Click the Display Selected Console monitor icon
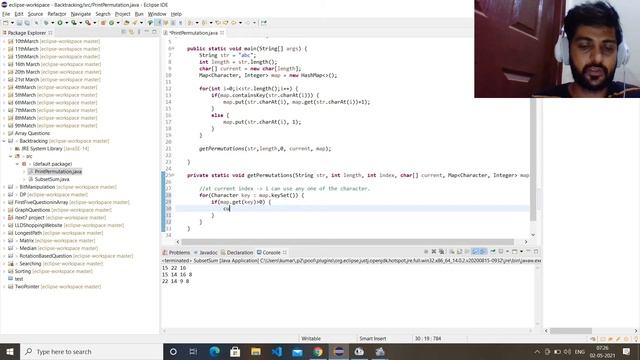The width and height of the screenshot is (640, 360). click(x=501, y=251)
